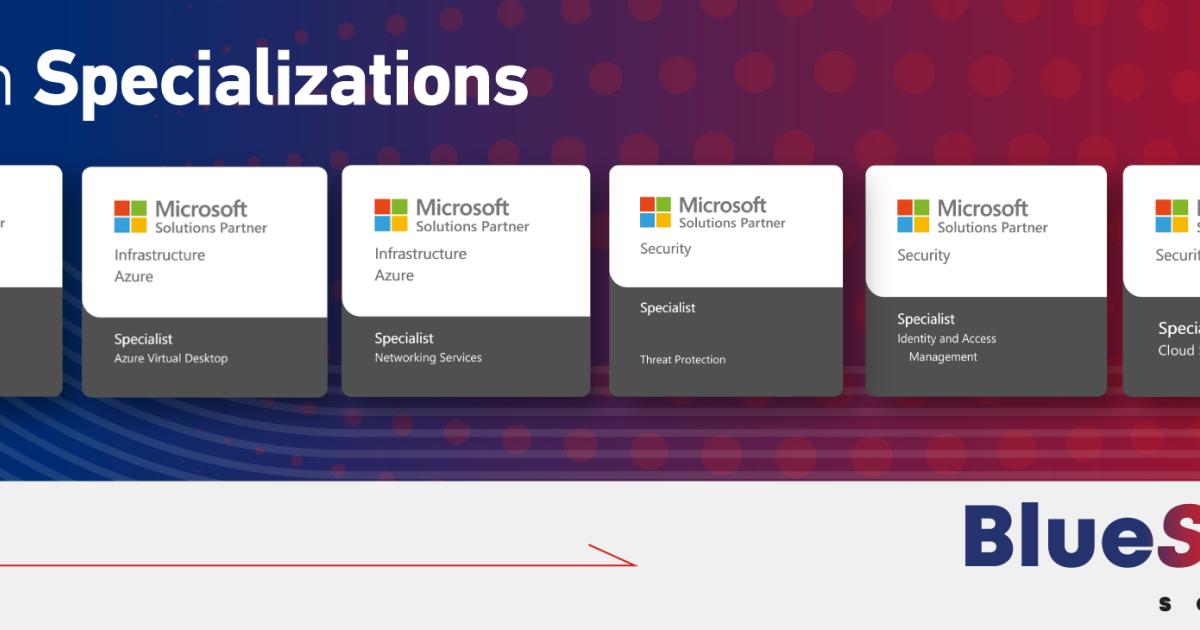Click the Security label on the Identity badge
This screenshot has height=630, width=1200.
(923, 256)
